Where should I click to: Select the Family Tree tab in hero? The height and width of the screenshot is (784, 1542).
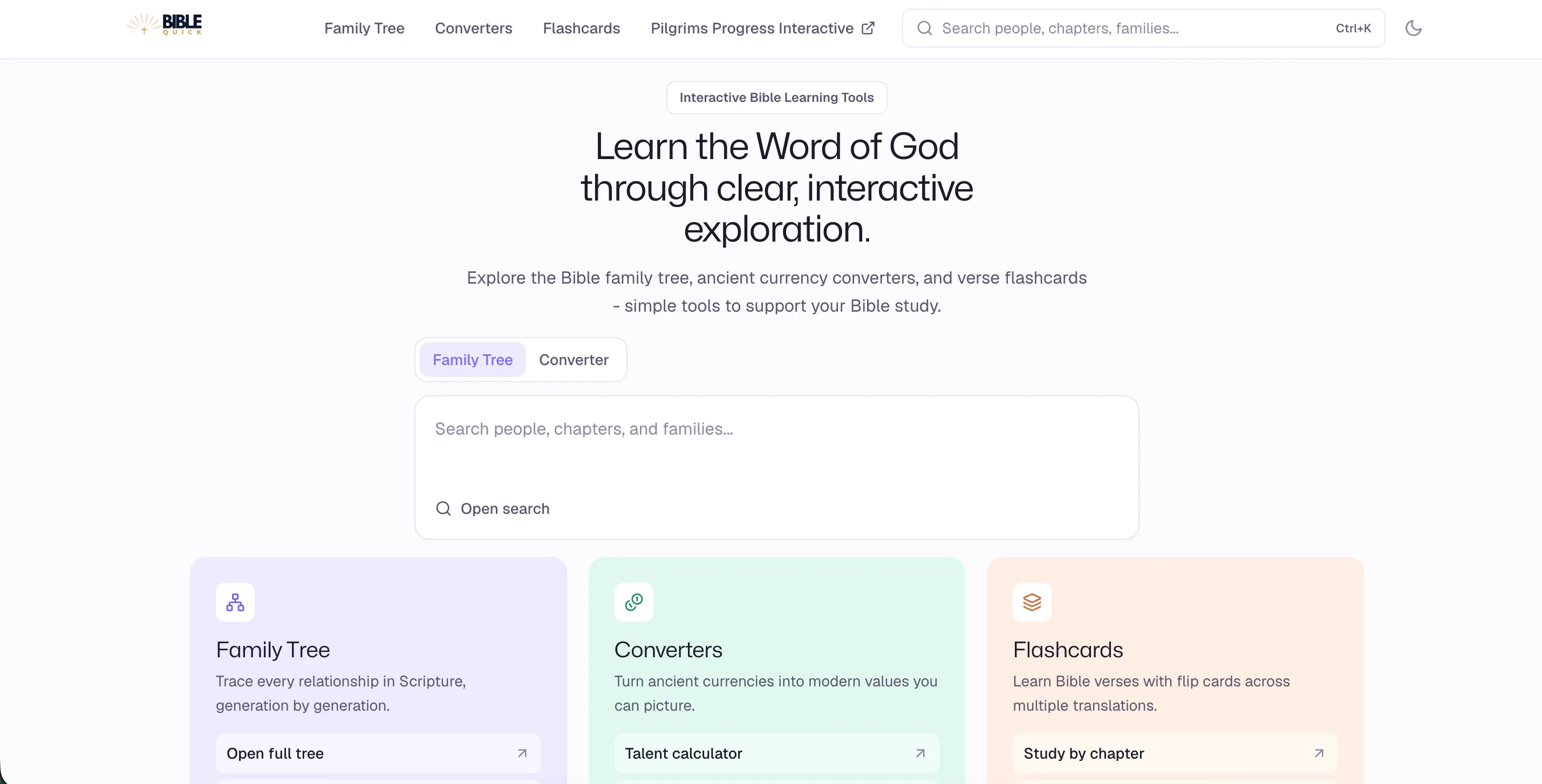(x=472, y=360)
